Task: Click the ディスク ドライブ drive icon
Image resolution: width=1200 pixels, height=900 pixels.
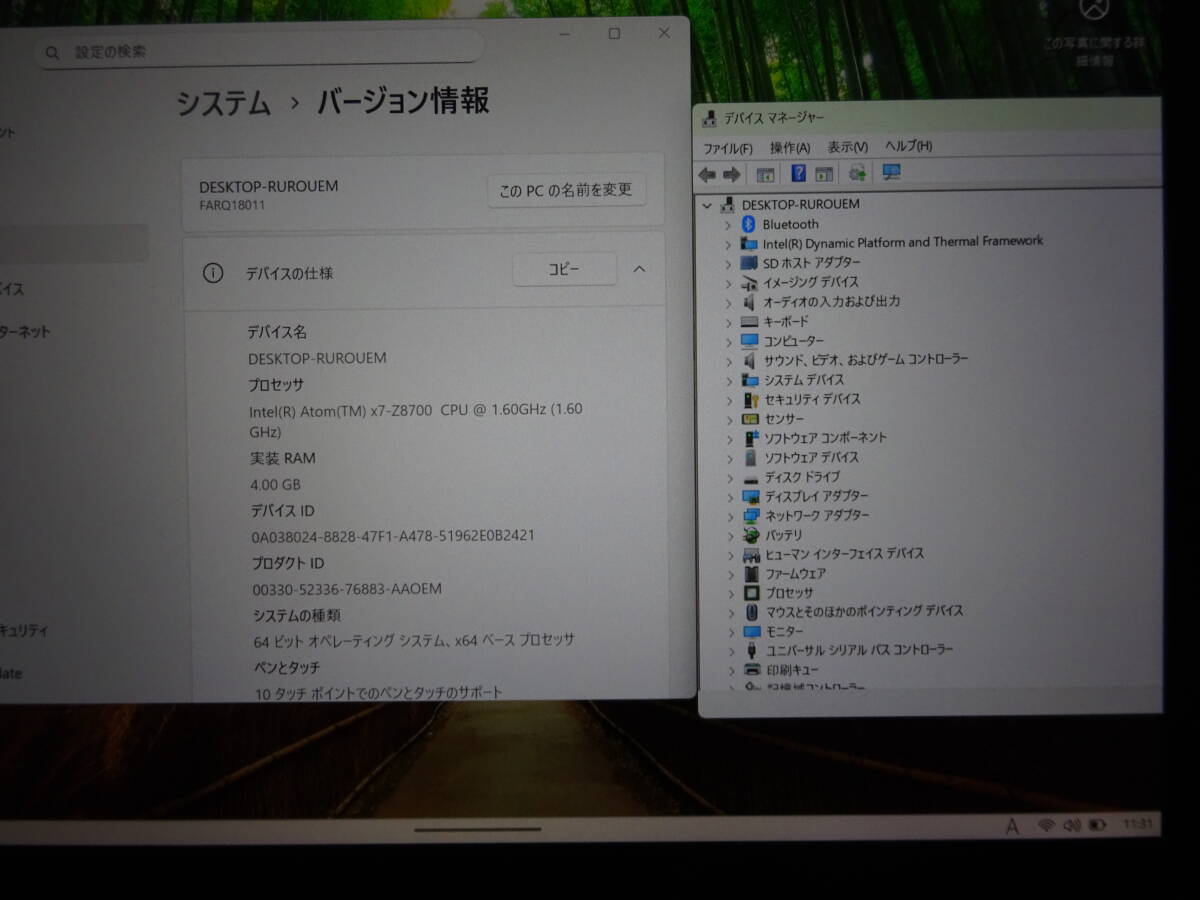Action: (751, 478)
